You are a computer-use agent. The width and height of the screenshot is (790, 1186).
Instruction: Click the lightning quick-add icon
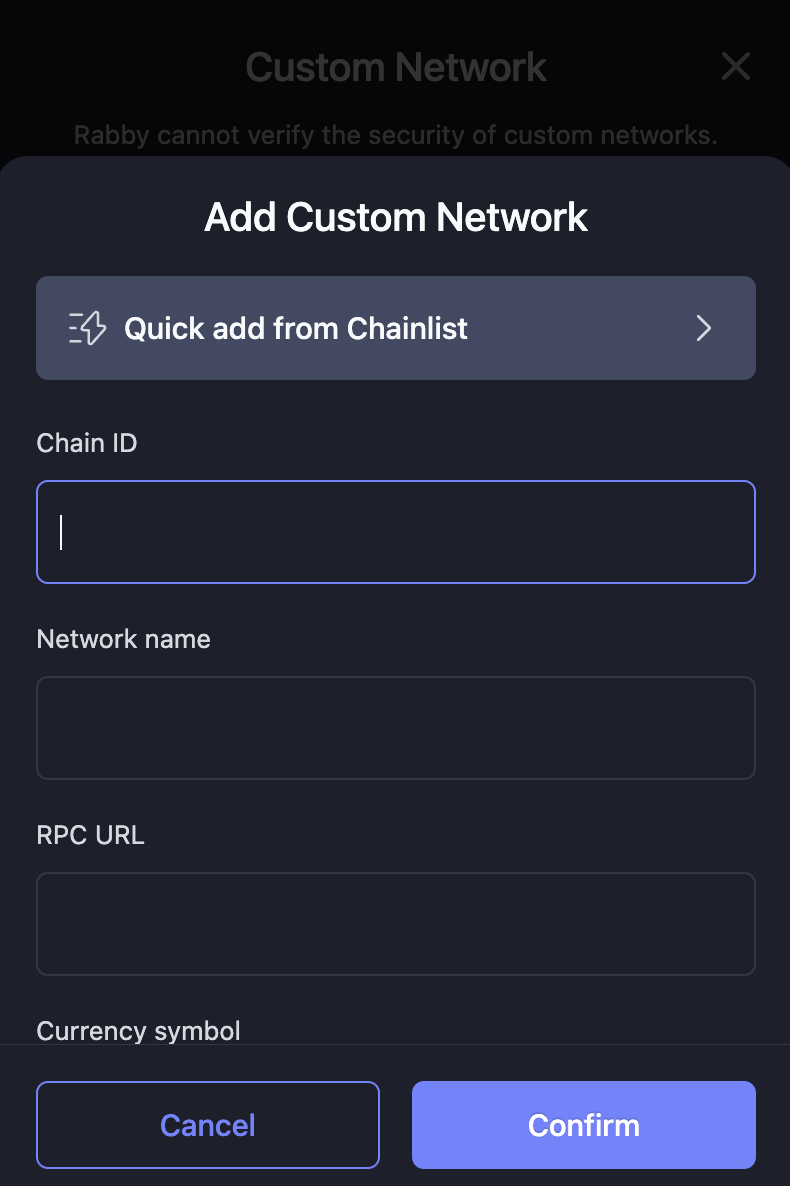87,328
